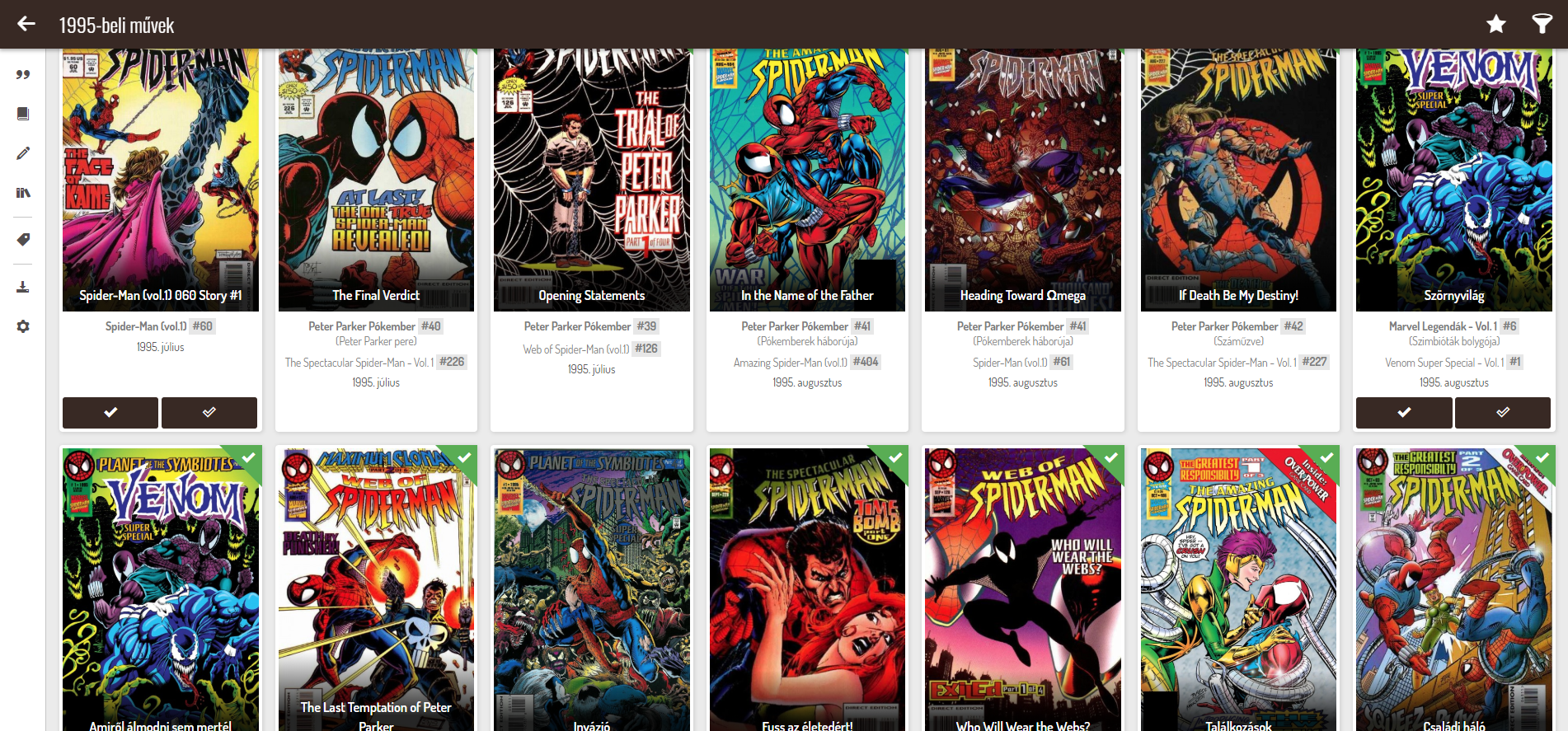Viewport: 1568px width, 731px height.
Task: Open The Final Verdict cover thumbnail
Action: pos(376,180)
